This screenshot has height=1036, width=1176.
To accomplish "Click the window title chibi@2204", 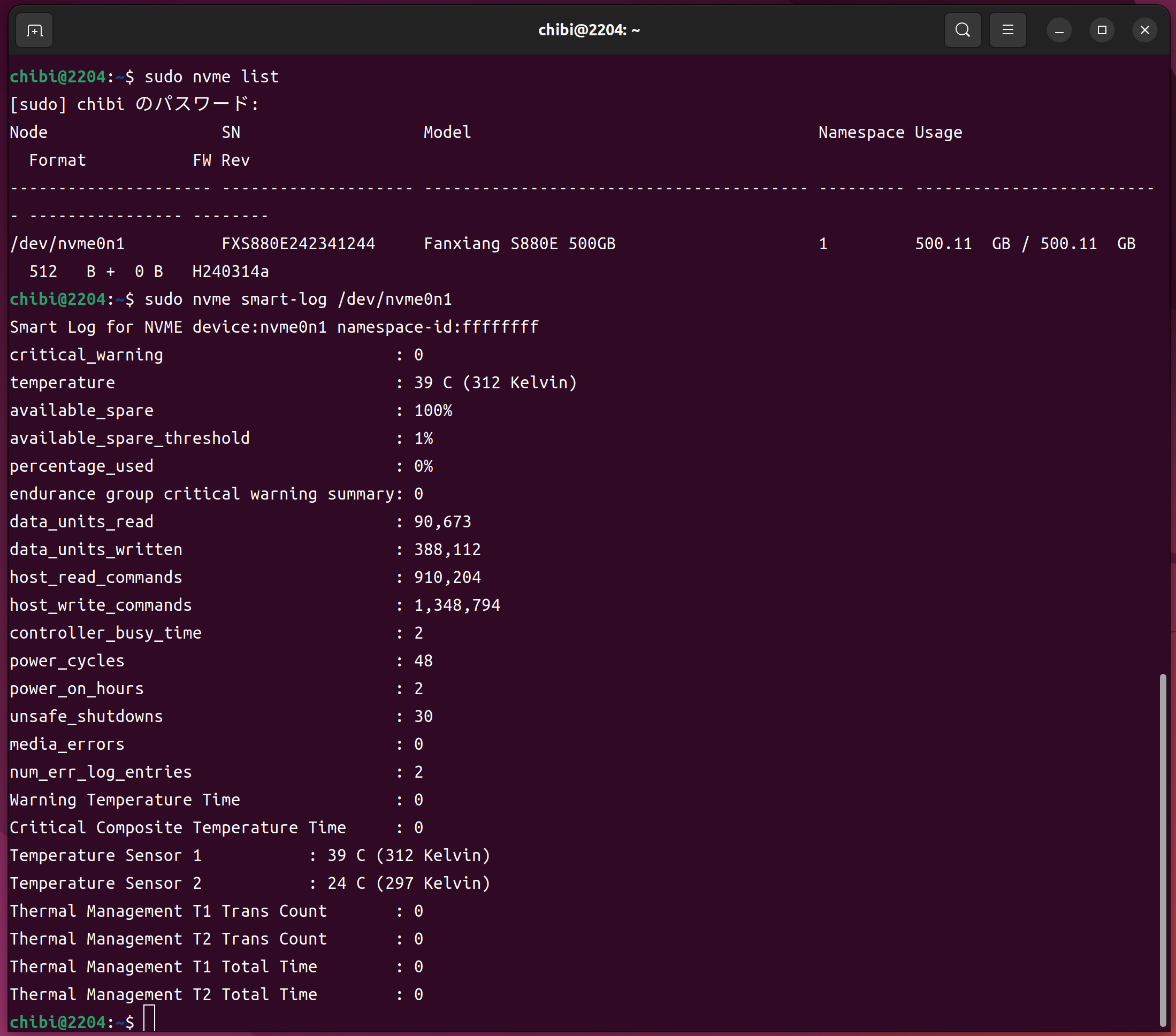I will coord(589,30).
